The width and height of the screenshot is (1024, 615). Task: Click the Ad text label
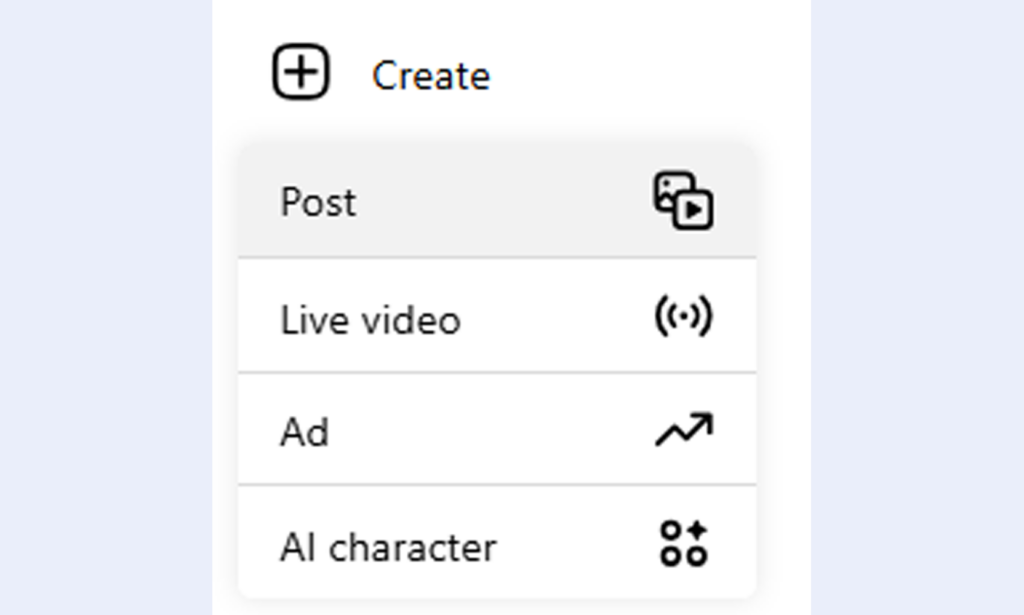[304, 434]
